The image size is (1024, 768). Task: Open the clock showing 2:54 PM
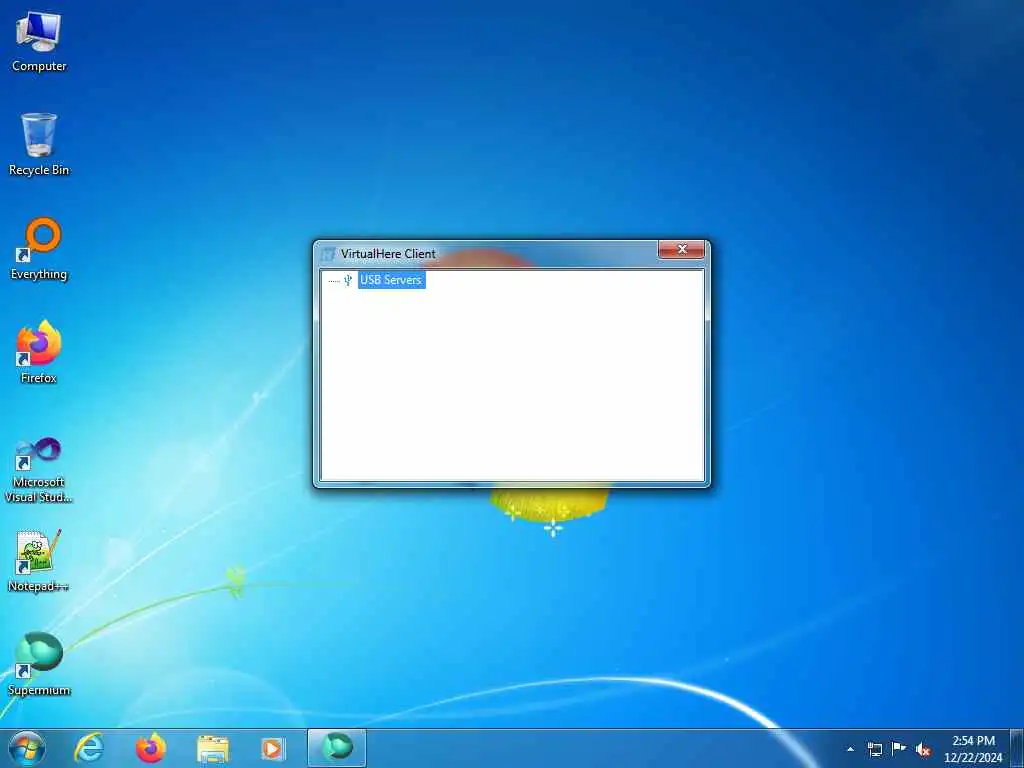click(973, 749)
